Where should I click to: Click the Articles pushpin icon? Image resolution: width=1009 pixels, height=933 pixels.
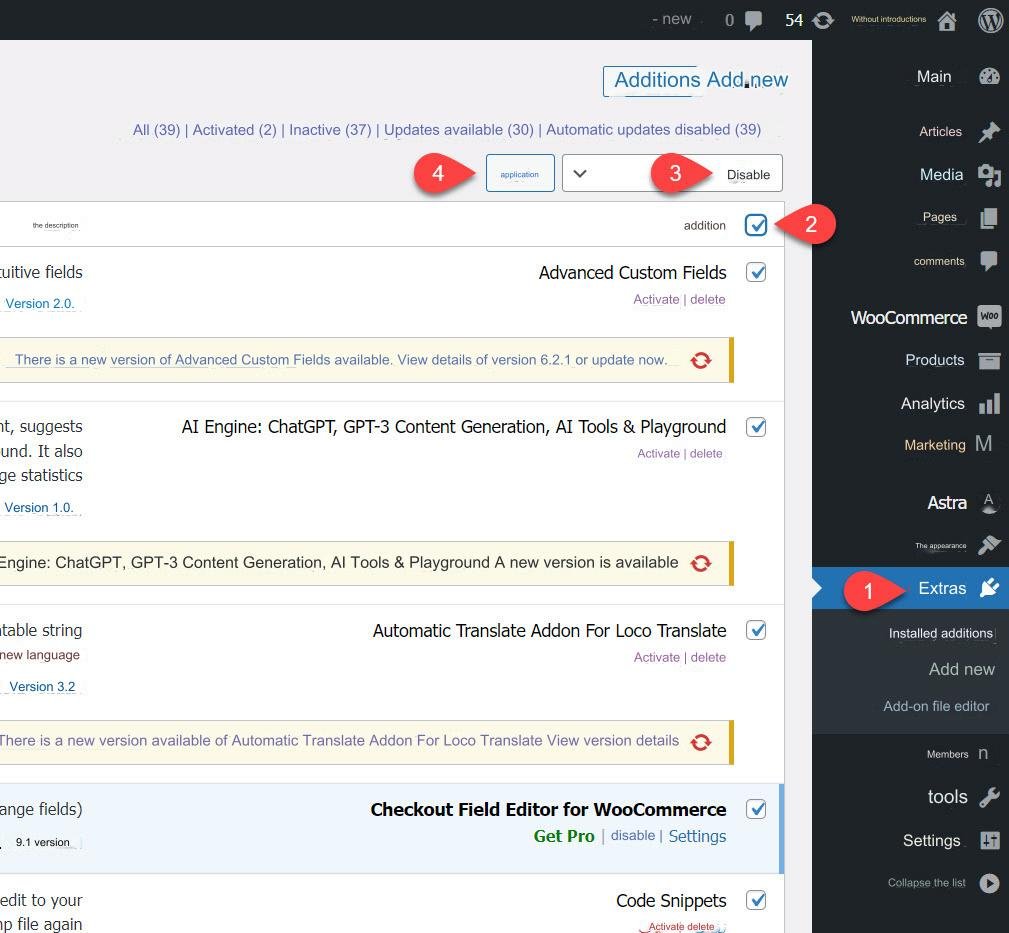pyautogui.click(x=989, y=131)
